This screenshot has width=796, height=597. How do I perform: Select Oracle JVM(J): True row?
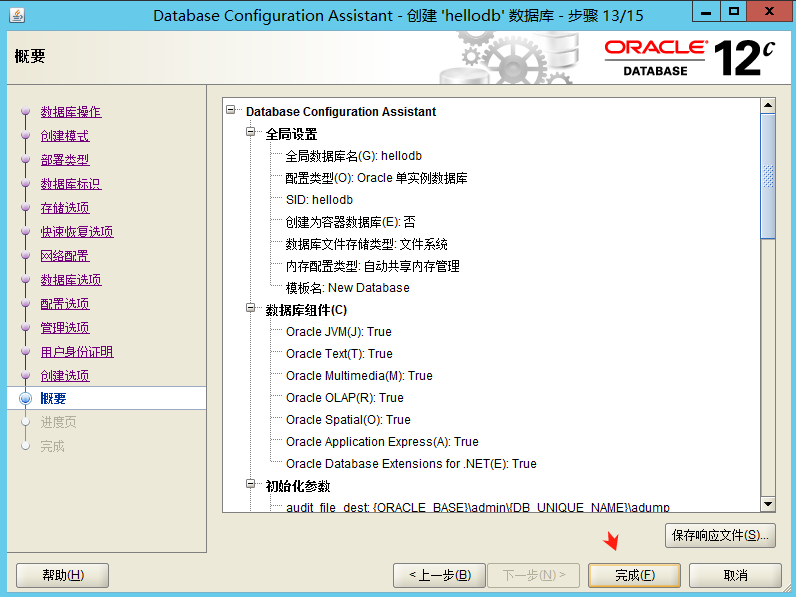tap(339, 332)
